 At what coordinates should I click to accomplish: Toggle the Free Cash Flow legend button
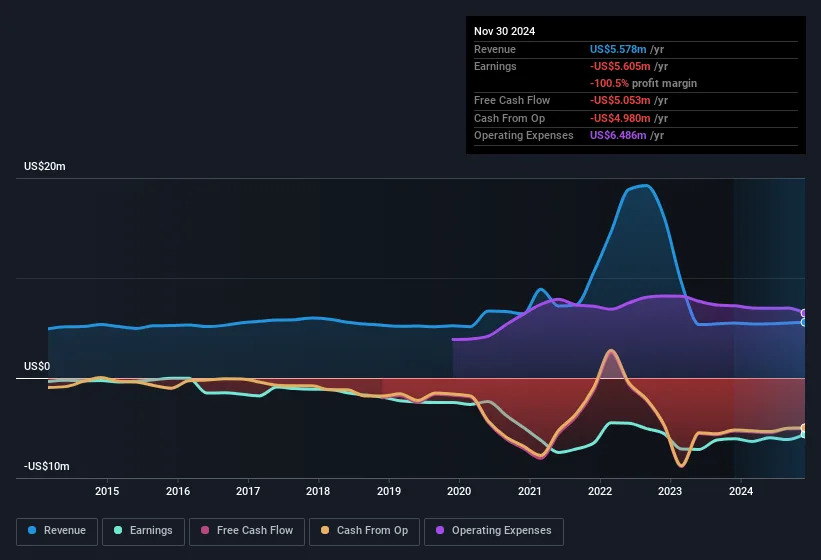(x=247, y=531)
